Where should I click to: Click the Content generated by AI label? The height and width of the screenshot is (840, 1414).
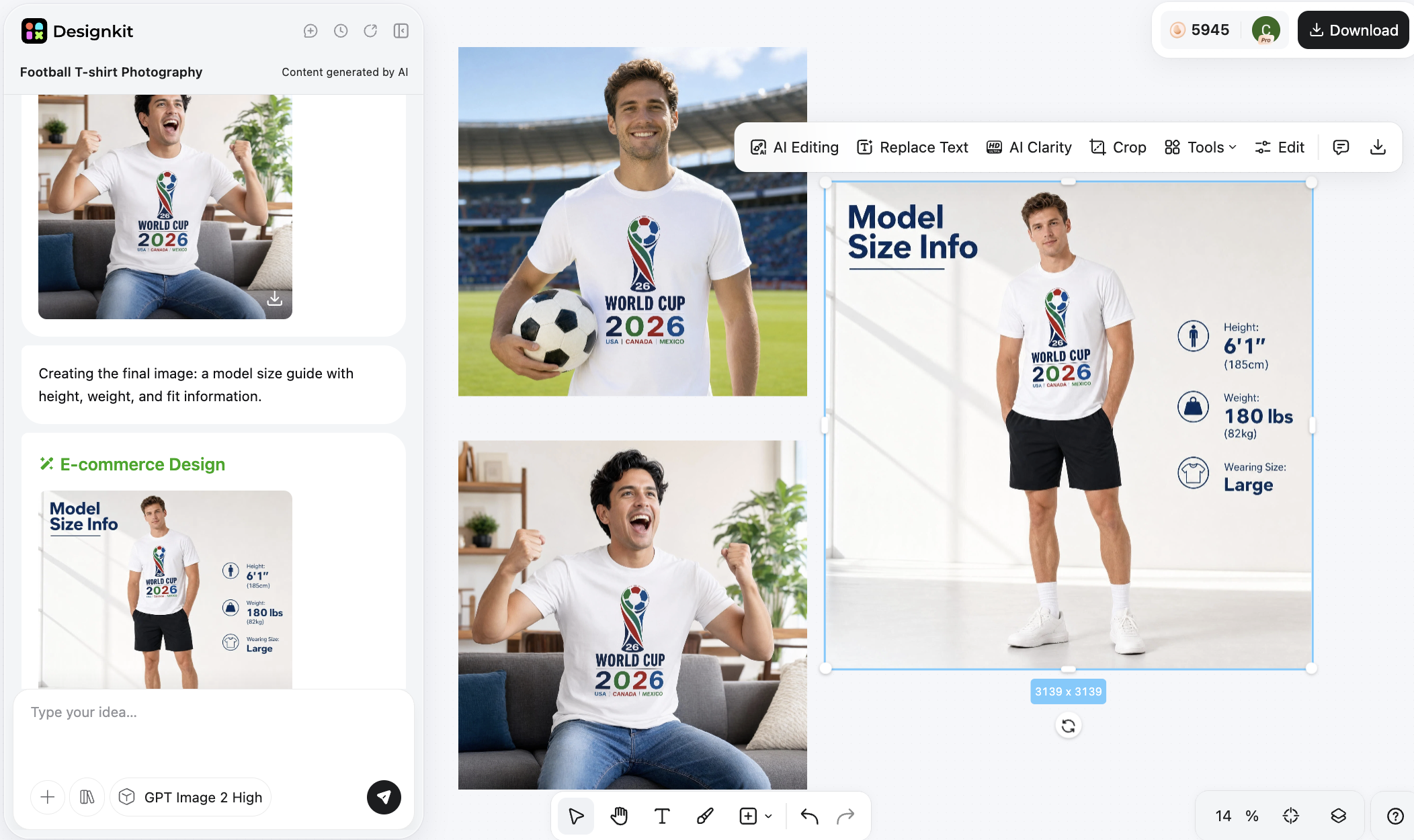345,72
